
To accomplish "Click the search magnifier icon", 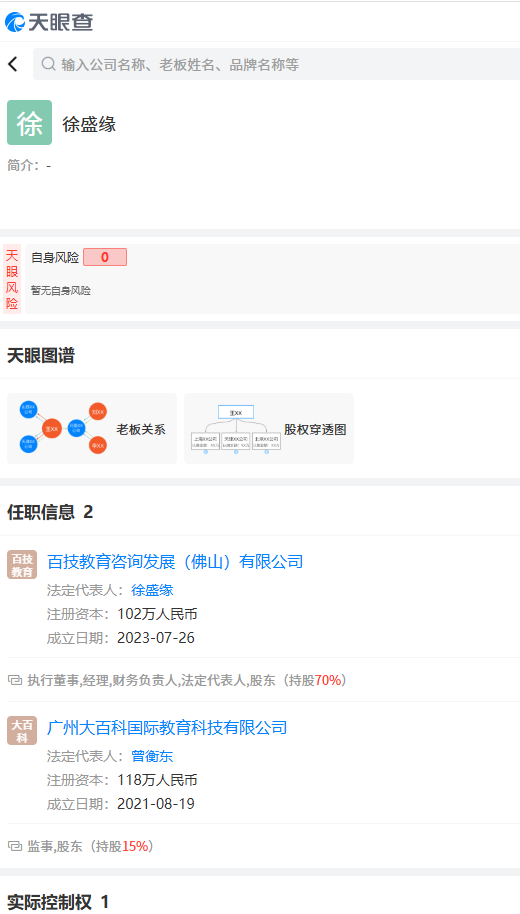I will pyautogui.click(x=48, y=64).
